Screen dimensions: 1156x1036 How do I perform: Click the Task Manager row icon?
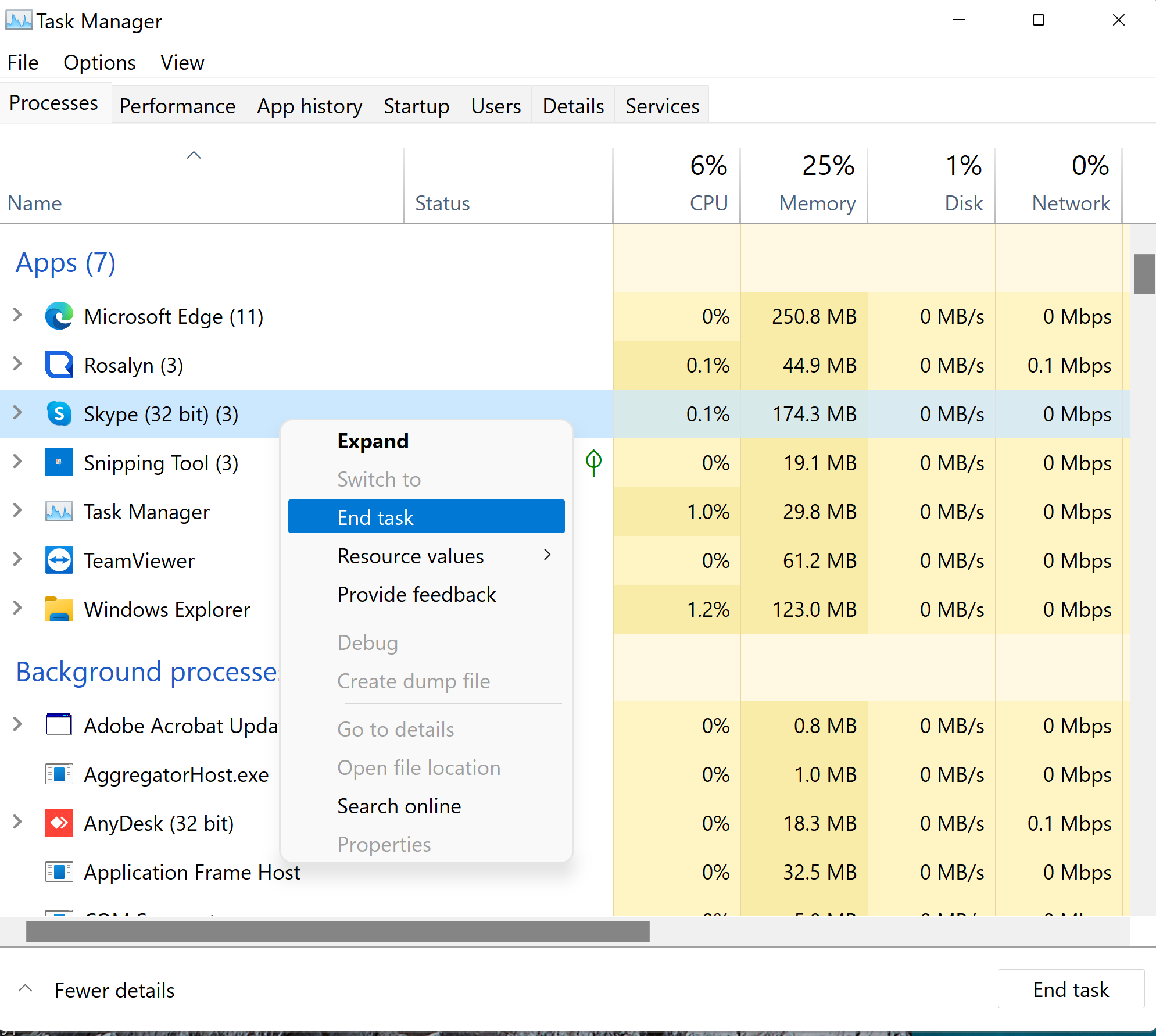click(x=59, y=512)
